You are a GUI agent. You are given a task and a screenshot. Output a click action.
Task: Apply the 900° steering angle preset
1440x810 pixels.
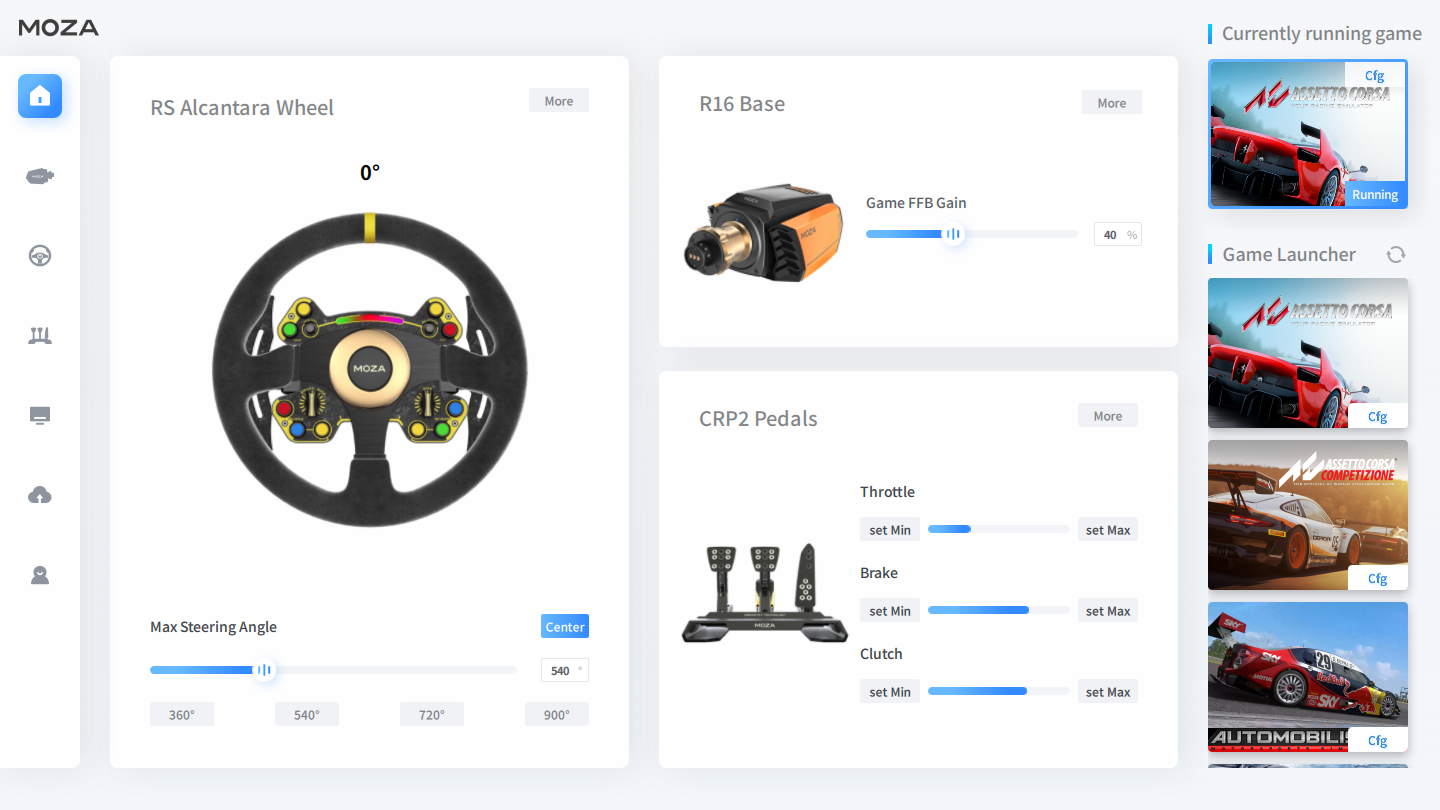(x=557, y=715)
